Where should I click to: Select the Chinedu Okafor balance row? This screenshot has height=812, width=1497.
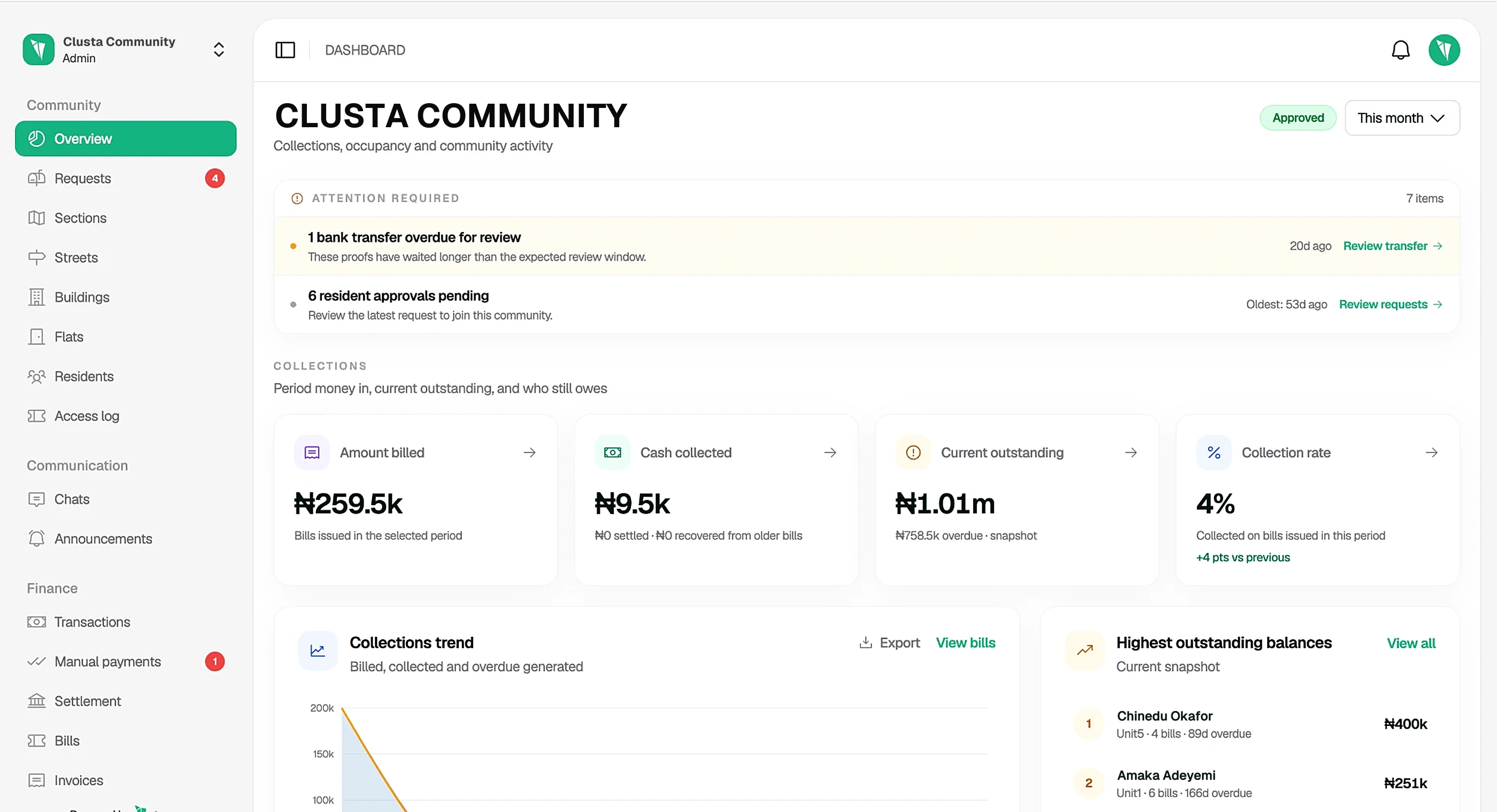tap(1250, 724)
